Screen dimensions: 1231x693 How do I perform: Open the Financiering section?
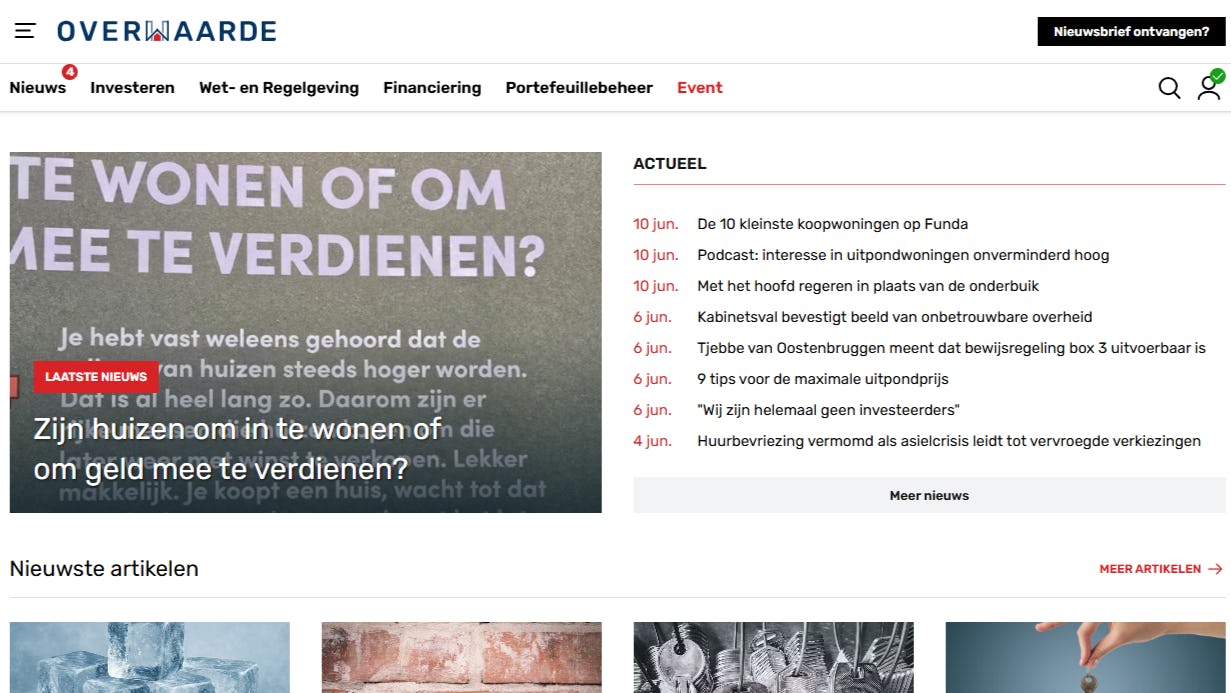[432, 88]
